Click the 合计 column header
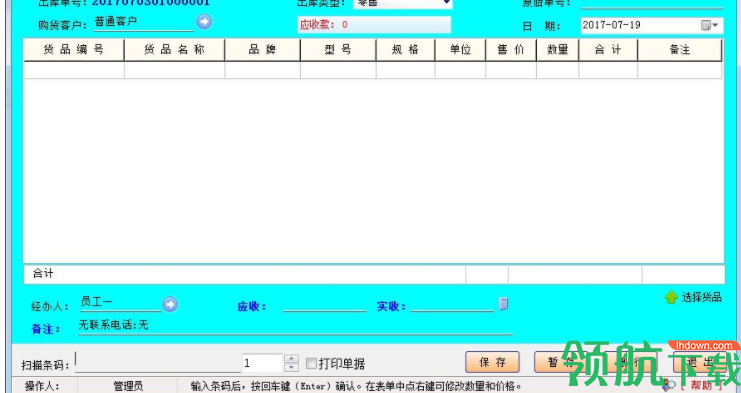Viewport: 741px width, 393px height. pos(608,50)
